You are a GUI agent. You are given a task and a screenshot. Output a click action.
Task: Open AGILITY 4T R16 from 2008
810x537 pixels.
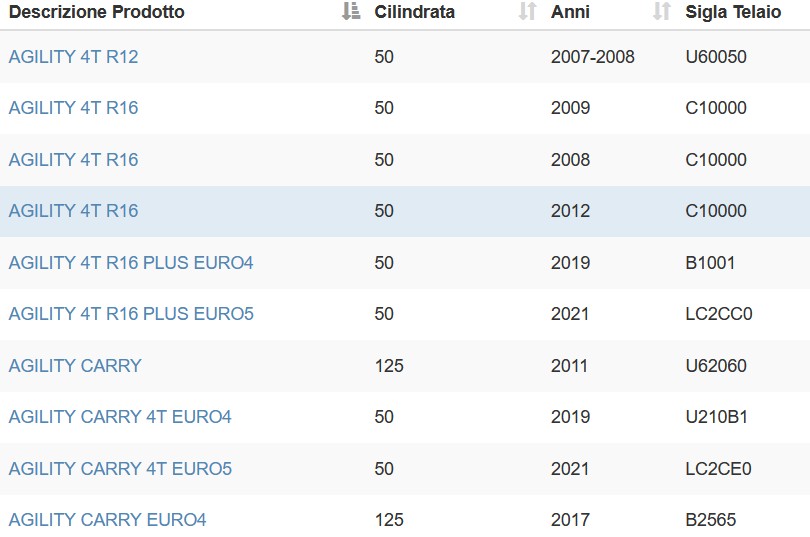click(x=73, y=160)
